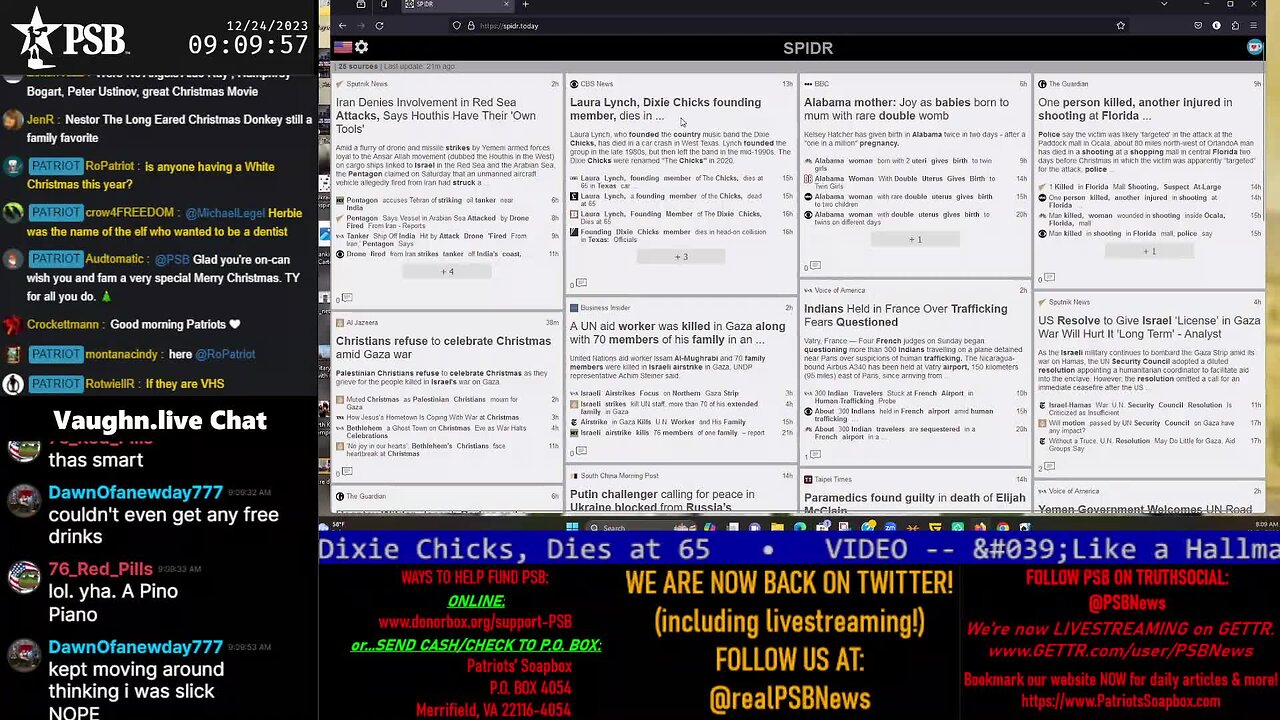Open the Windows Start menu
The height and width of the screenshot is (720, 1280).
click(572, 527)
